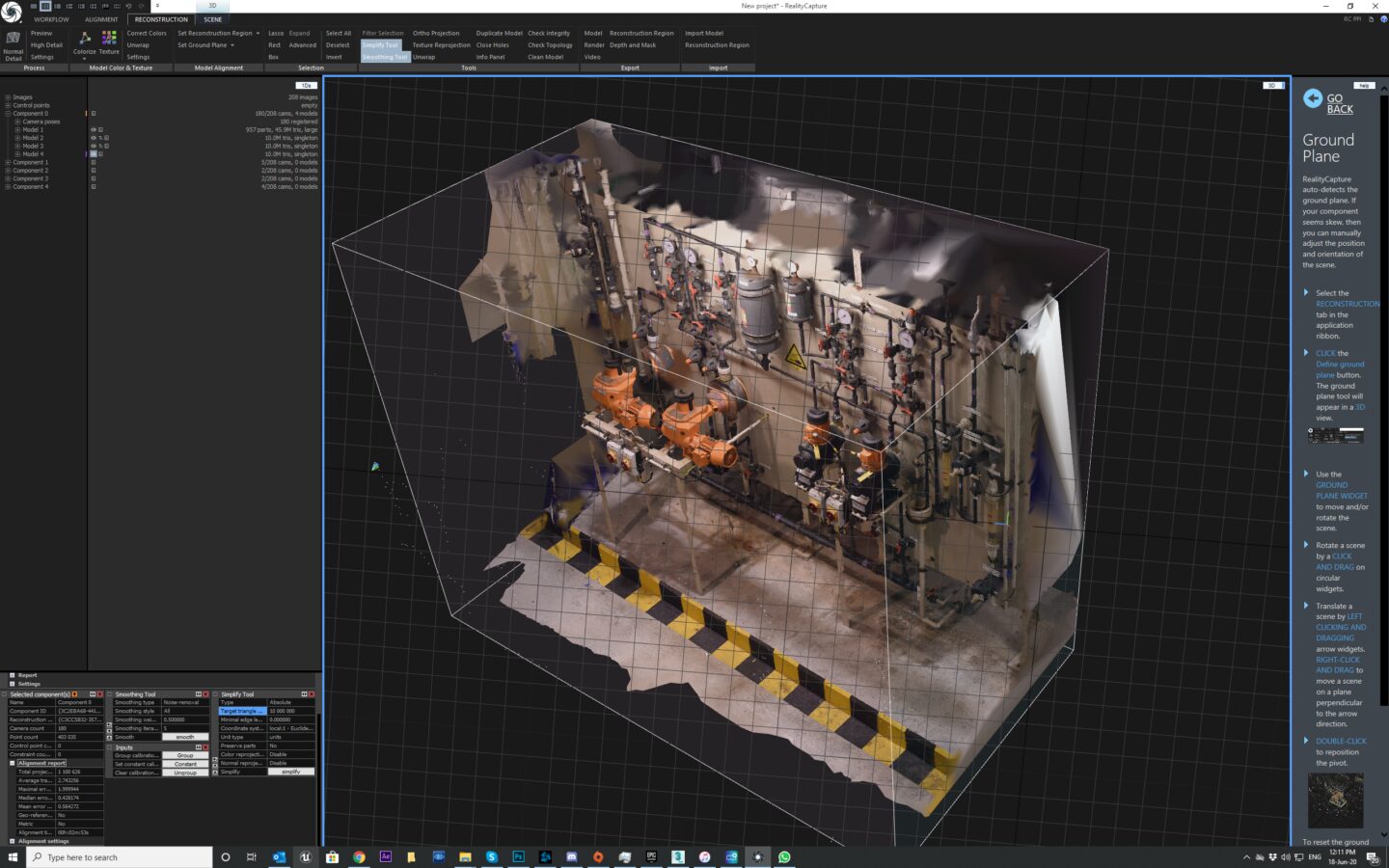Open the Set Ground Plane dropdown

(x=232, y=45)
